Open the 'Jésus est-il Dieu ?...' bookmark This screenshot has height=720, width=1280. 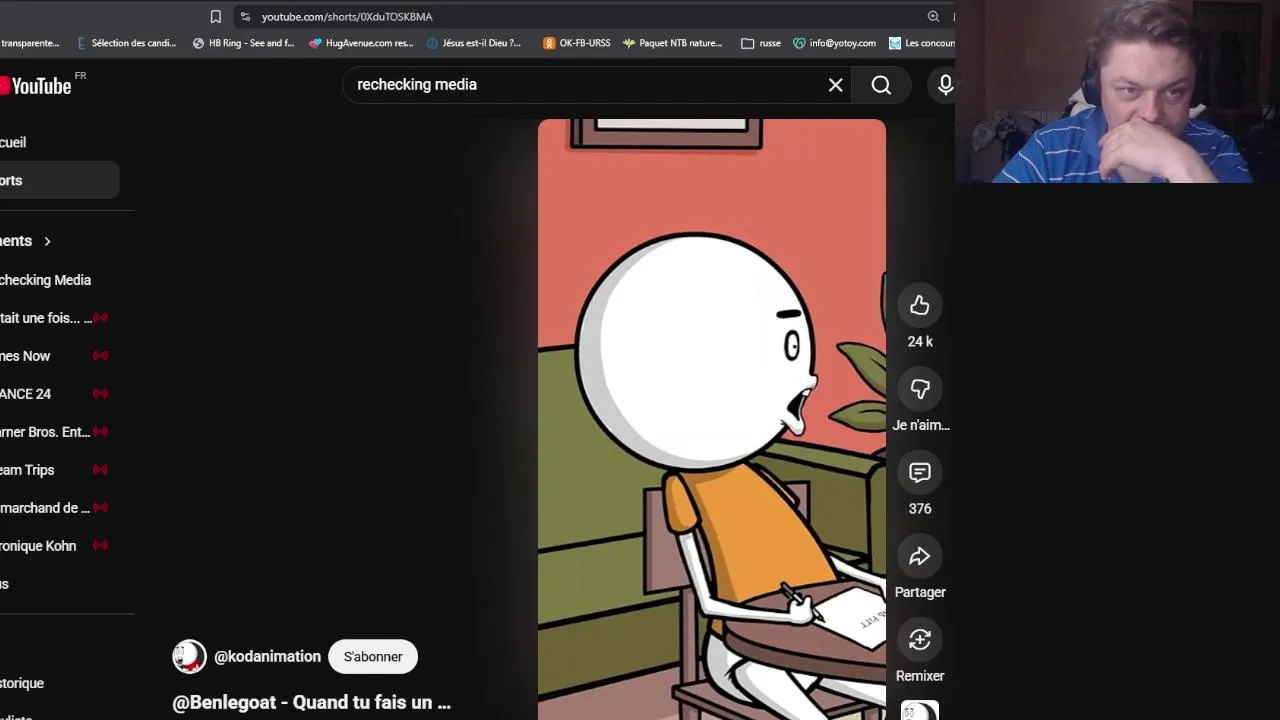pos(474,43)
